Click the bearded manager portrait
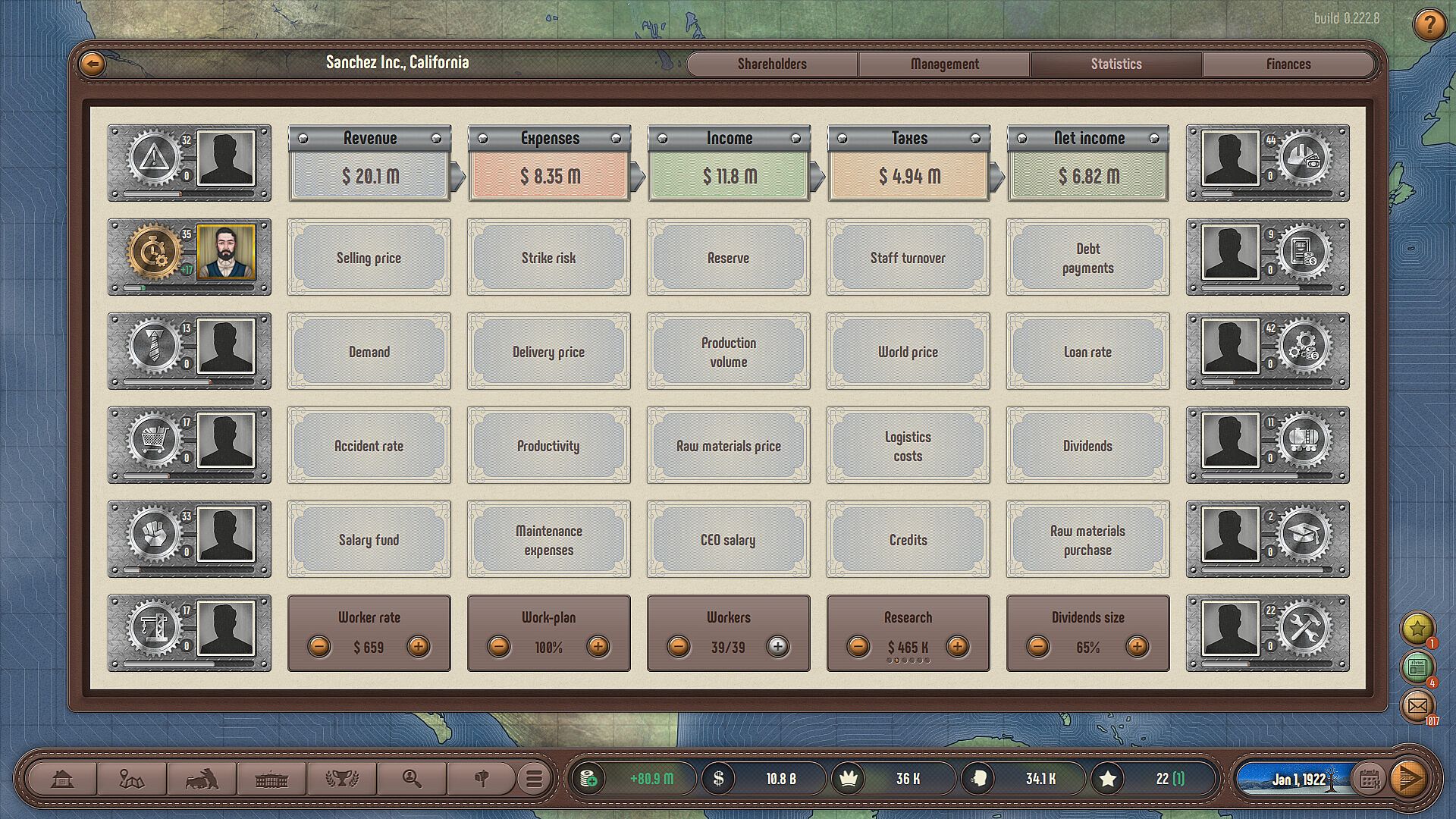The width and height of the screenshot is (1456, 819). click(x=226, y=253)
